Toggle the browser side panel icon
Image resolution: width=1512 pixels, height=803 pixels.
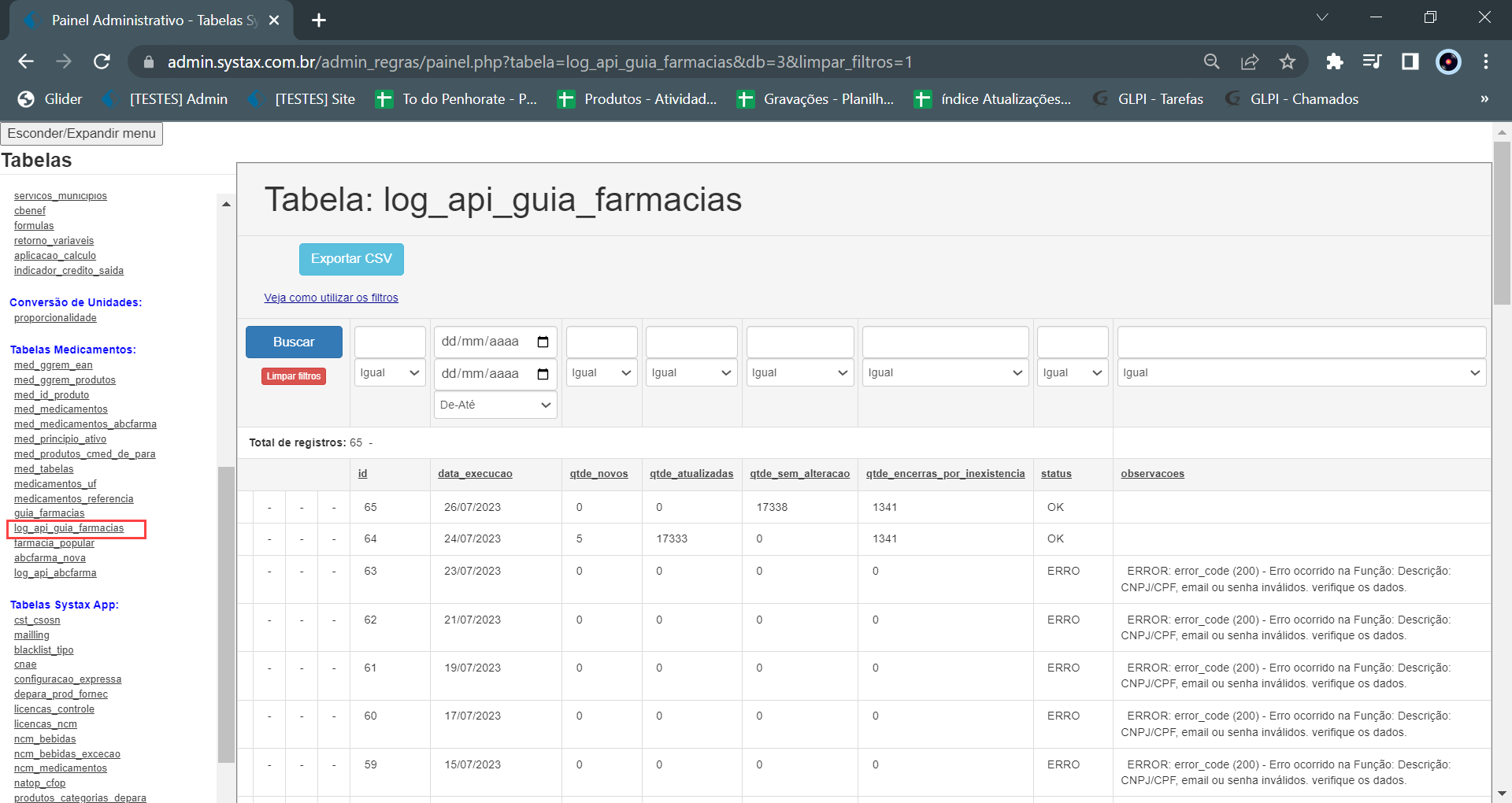click(1410, 61)
